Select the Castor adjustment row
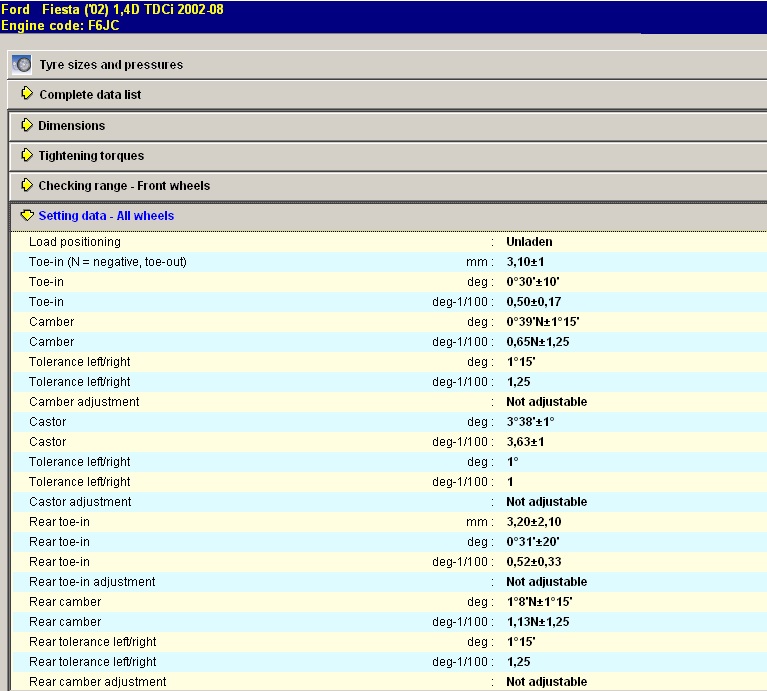Viewport: 767px width, 691px height. pos(81,502)
